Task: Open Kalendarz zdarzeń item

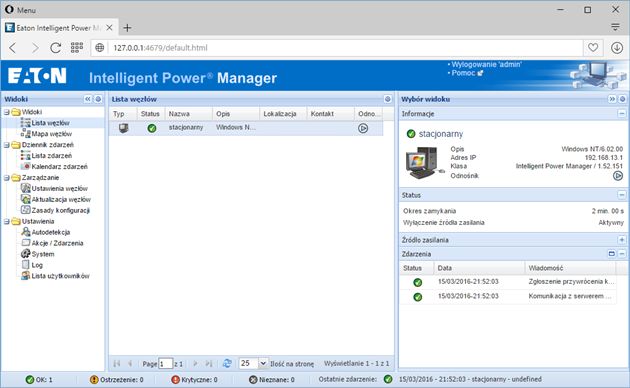Action: coord(59,166)
